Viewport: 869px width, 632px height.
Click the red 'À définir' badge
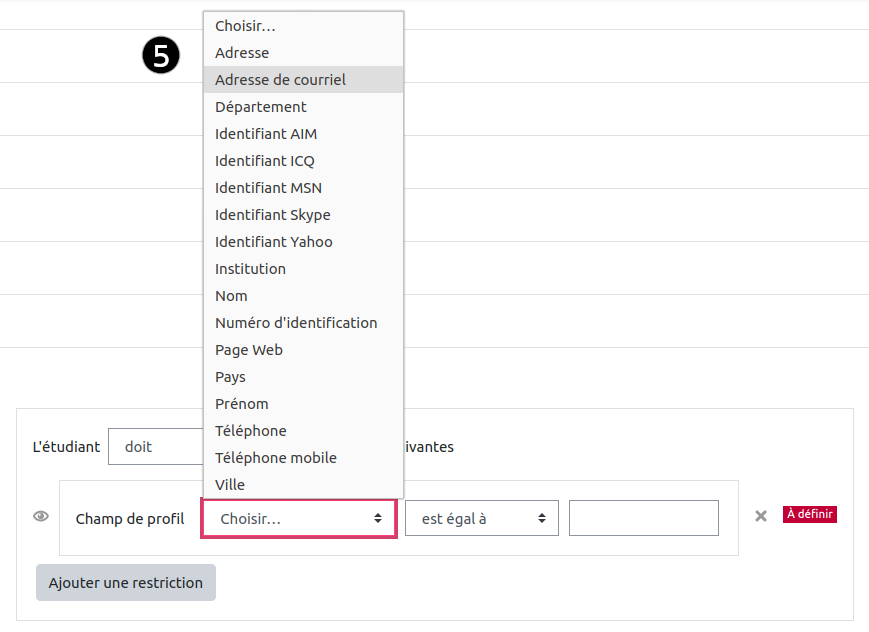click(810, 514)
